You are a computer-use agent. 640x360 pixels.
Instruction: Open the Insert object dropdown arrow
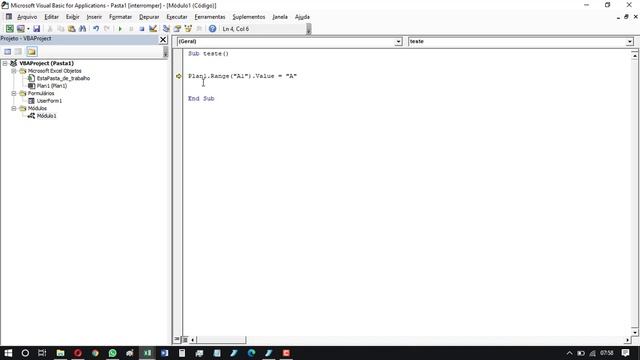pos(28,29)
